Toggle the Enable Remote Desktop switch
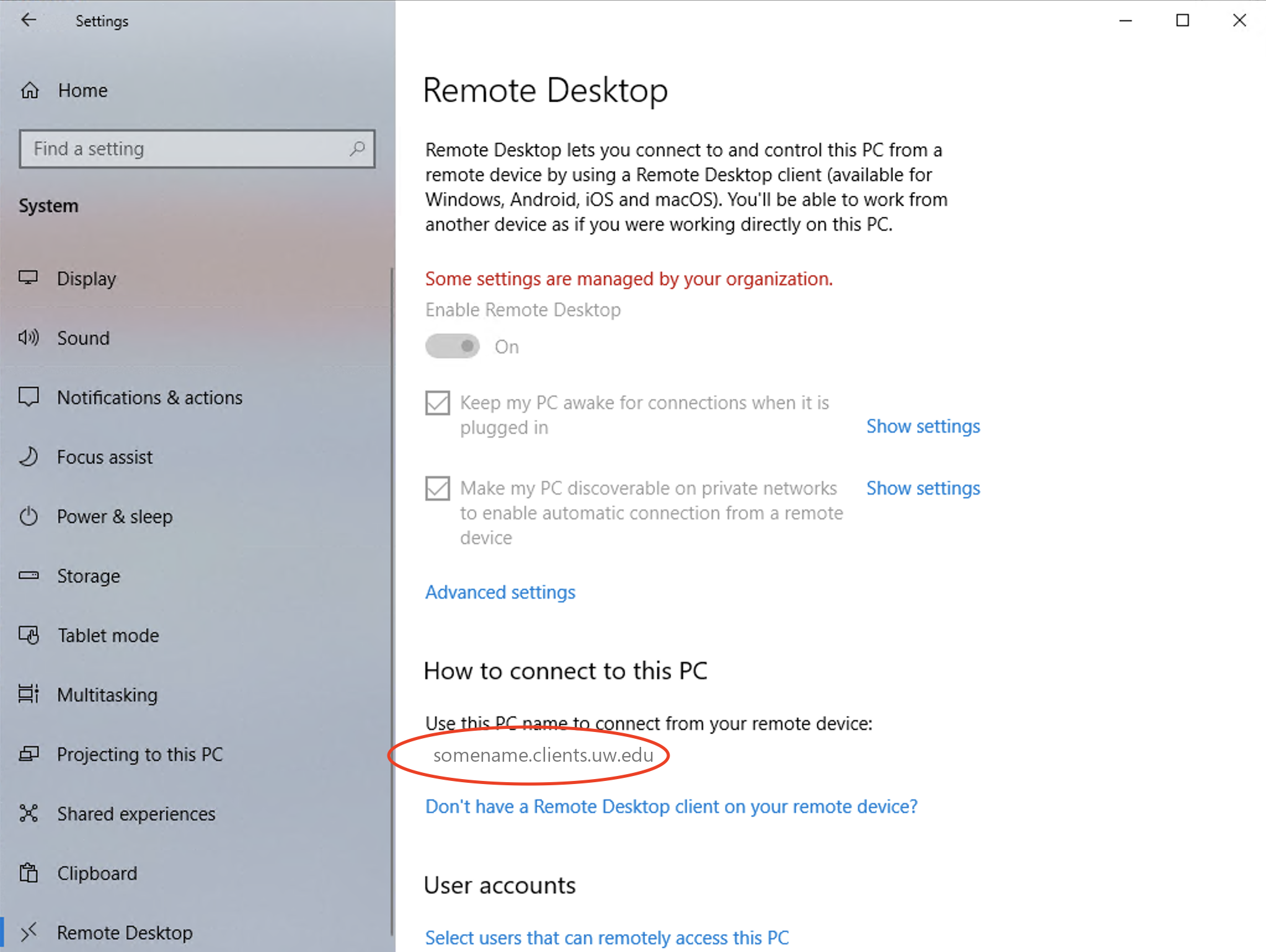This screenshot has width=1266, height=952. pos(453,346)
